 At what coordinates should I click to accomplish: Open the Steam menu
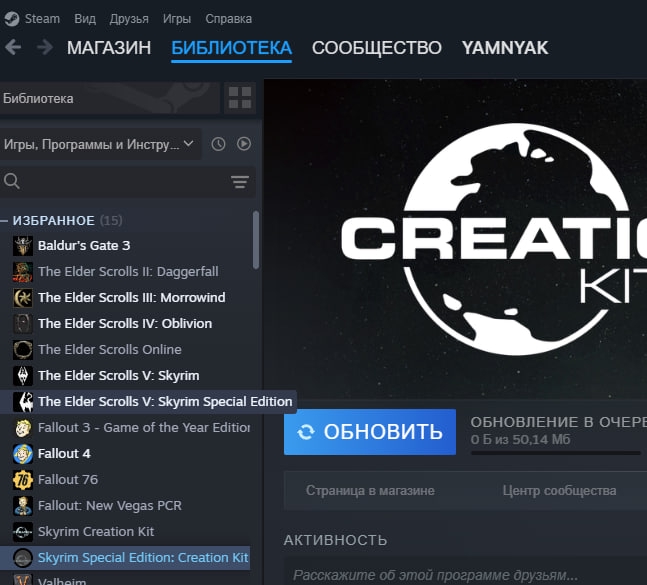tap(42, 19)
